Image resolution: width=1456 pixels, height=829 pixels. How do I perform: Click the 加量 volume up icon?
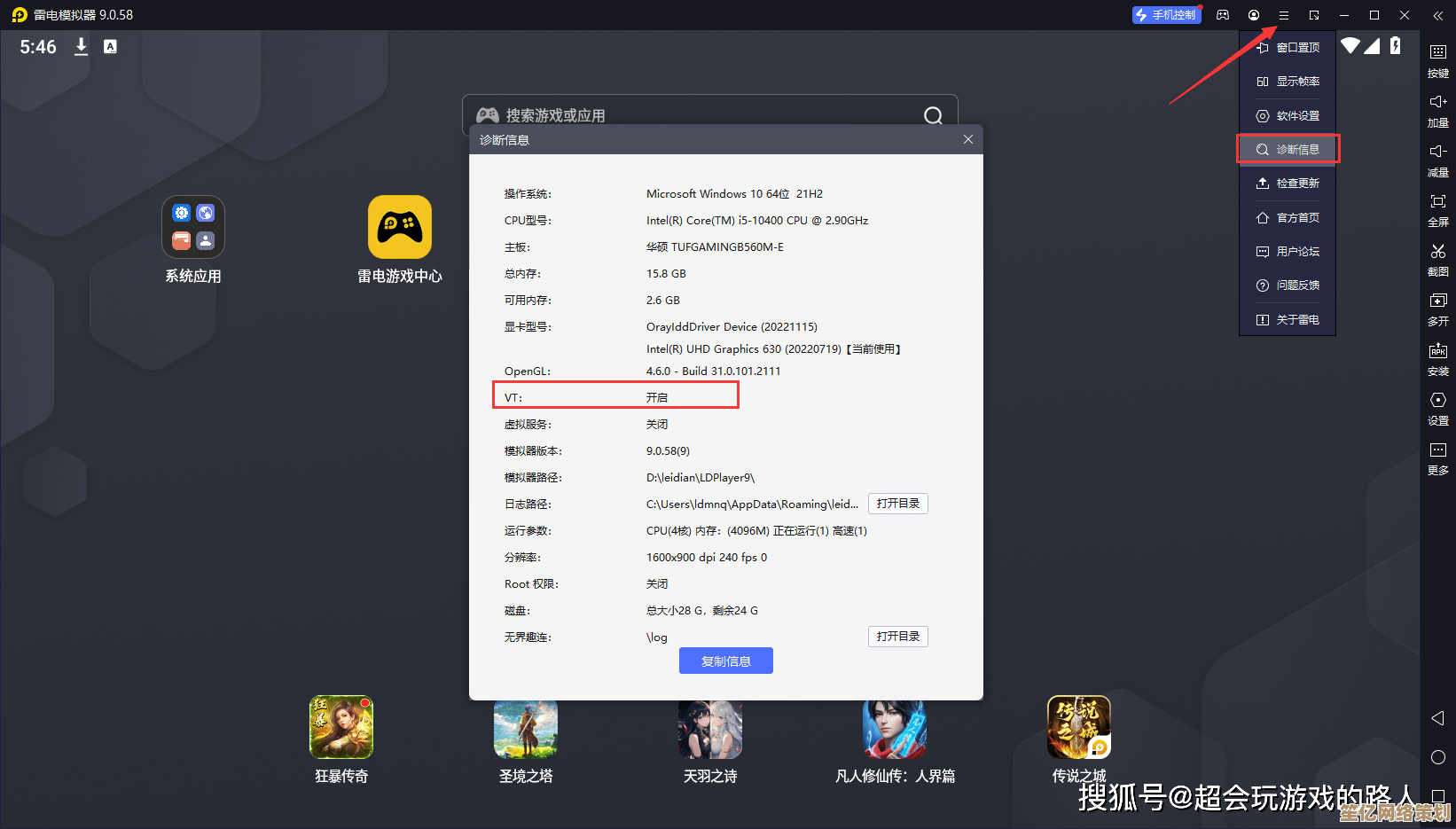[1438, 111]
